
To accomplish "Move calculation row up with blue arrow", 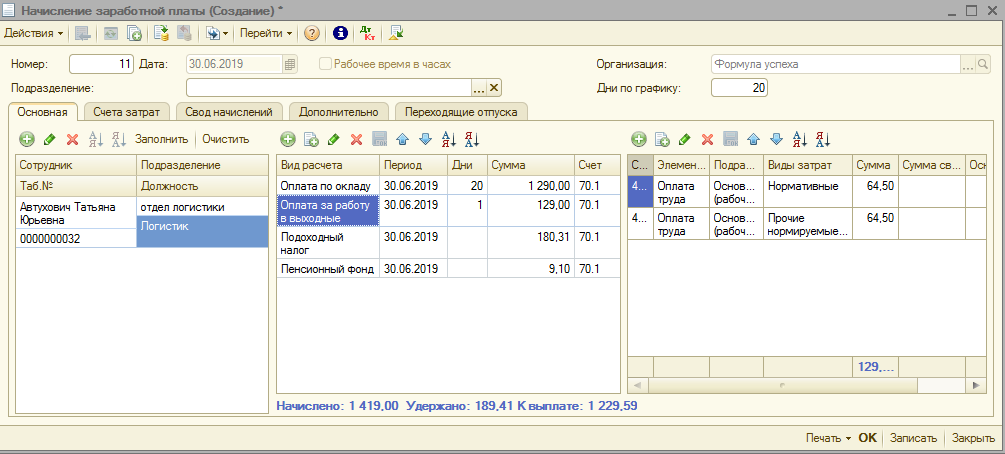I will [403, 139].
